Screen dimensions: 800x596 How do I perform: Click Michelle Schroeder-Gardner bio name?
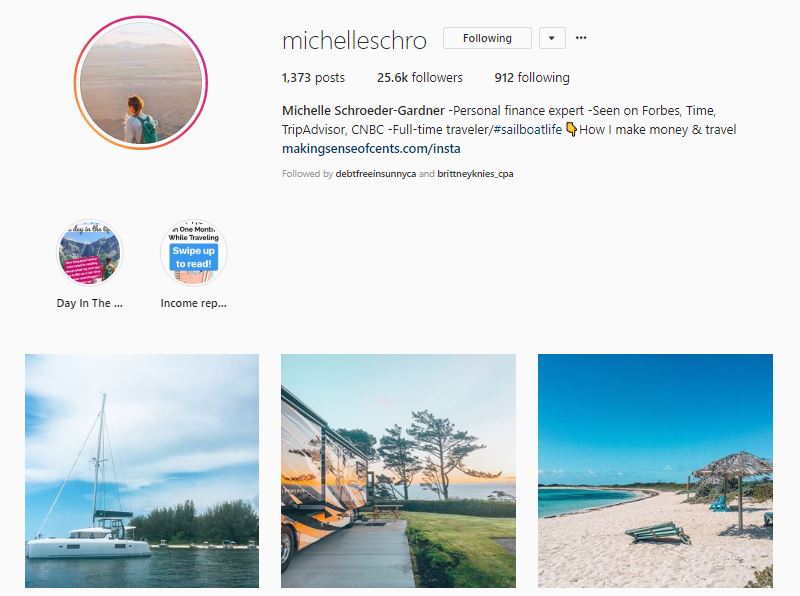tap(363, 111)
